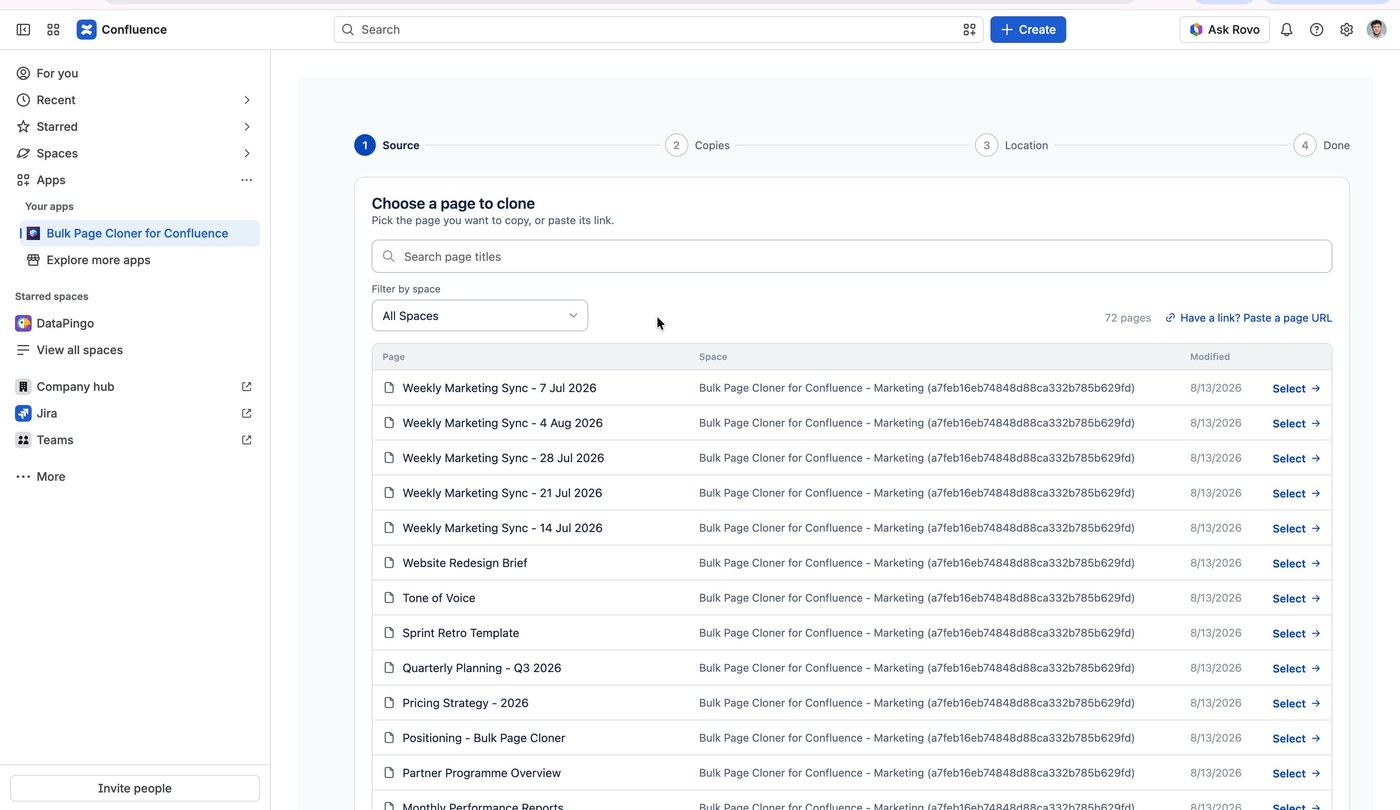Click the Invite people button
This screenshot has height=810, width=1400.
click(x=135, y=788)
